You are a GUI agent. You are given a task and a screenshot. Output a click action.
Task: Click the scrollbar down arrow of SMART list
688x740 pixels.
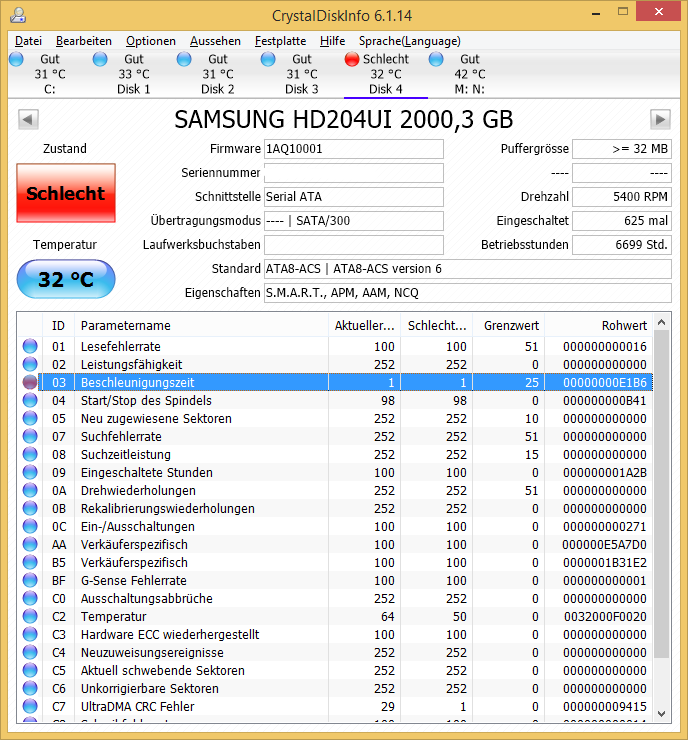pyautogui.click(x=662, y=714)
